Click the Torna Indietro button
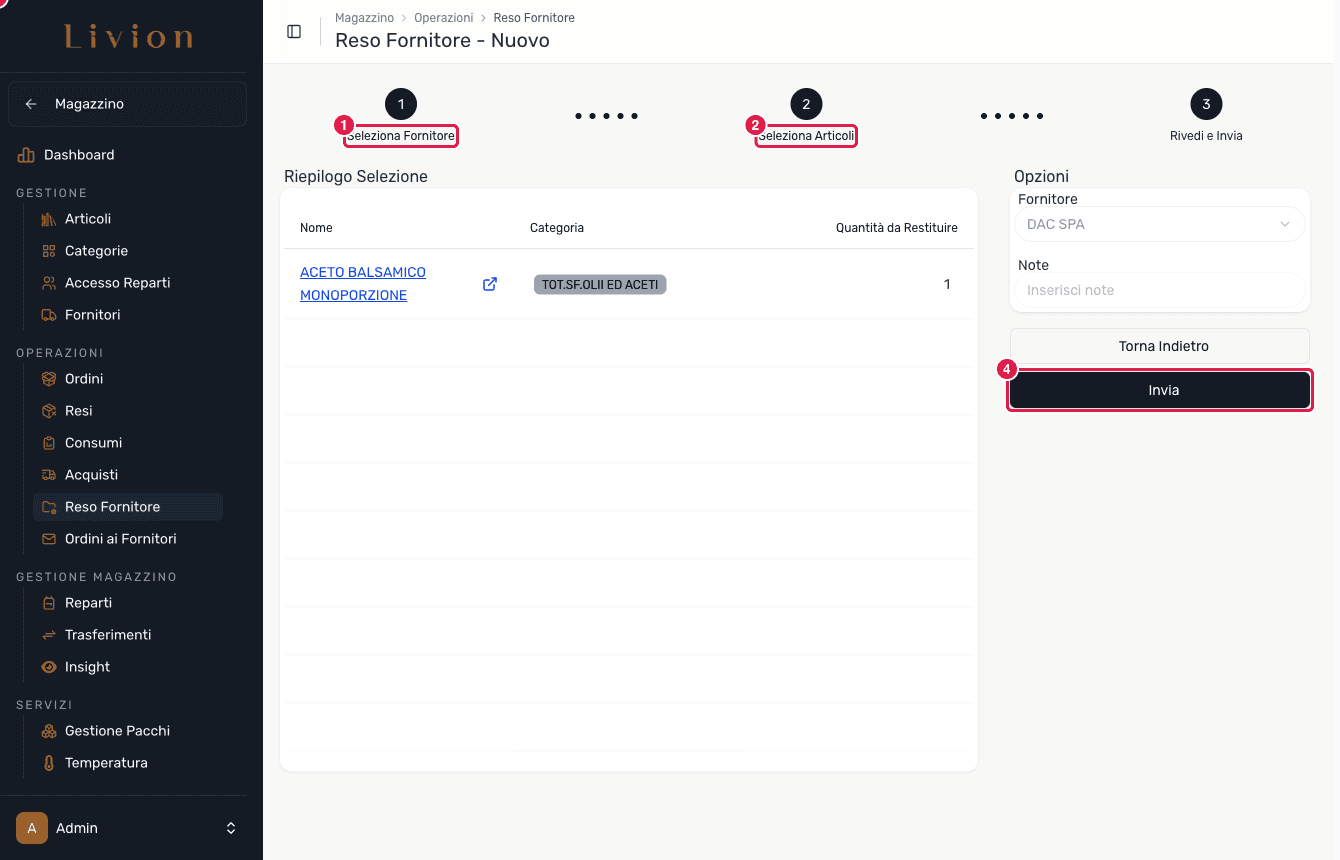 click(x=1160, y=346)
